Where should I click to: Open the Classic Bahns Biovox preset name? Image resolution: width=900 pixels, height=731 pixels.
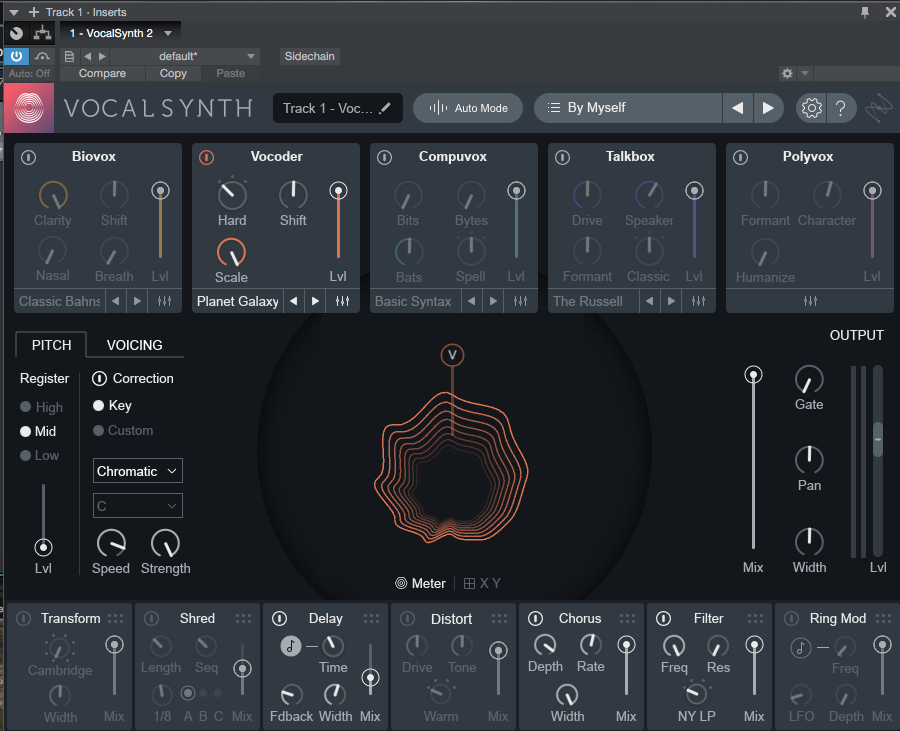(x=60, y=301)
